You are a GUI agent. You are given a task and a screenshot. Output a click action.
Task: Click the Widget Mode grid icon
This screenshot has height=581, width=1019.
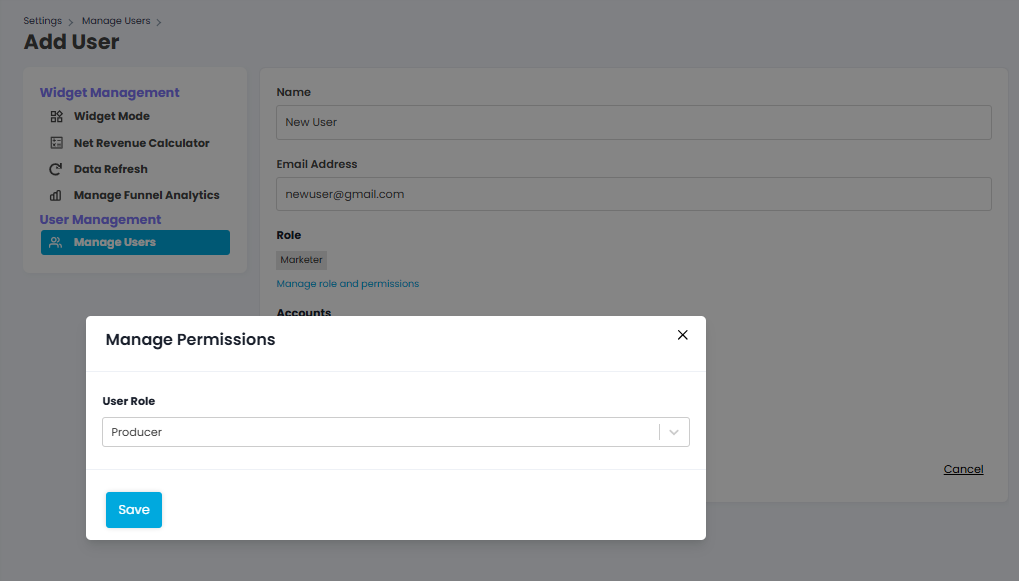tap(57, 116)
